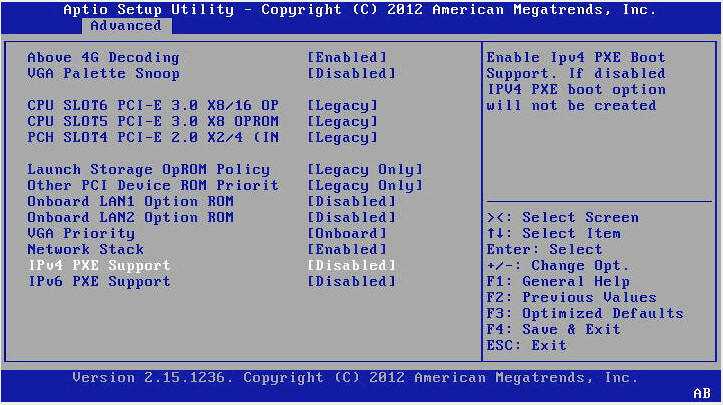This screenshot has width=723, height=405.
Task: Toggle IPv4 PXE Support Disabled value
Action: pos(351,265)
